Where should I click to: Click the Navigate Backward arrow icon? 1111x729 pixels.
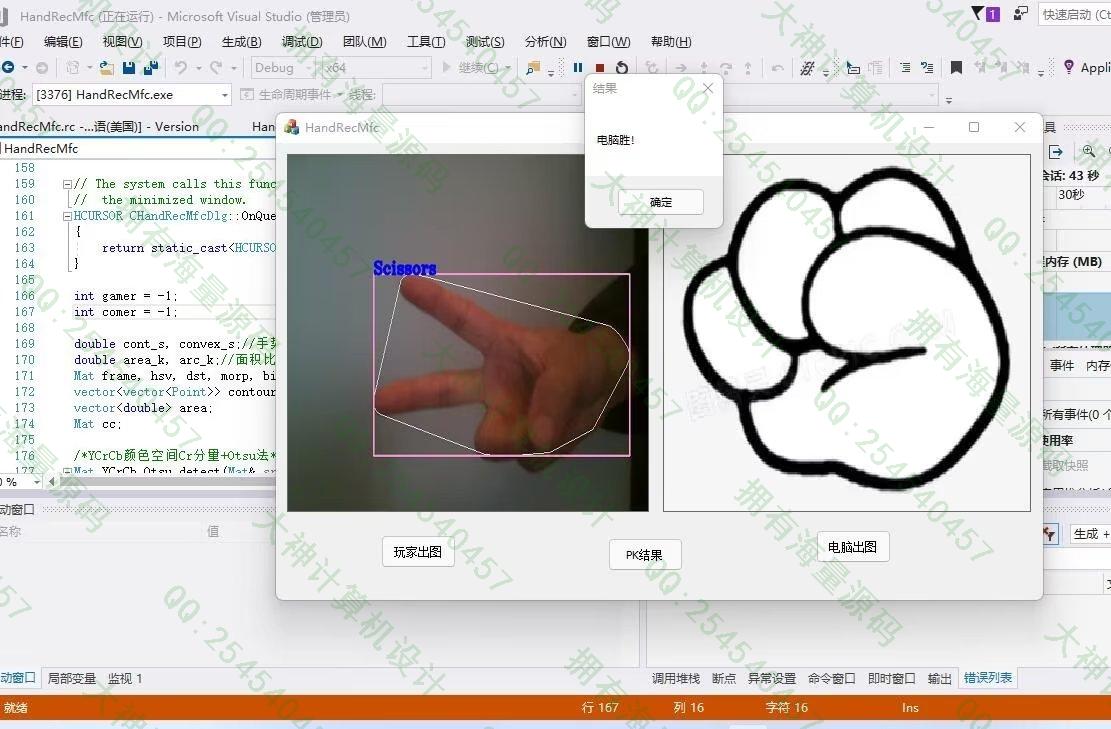[x=9, y=67]
